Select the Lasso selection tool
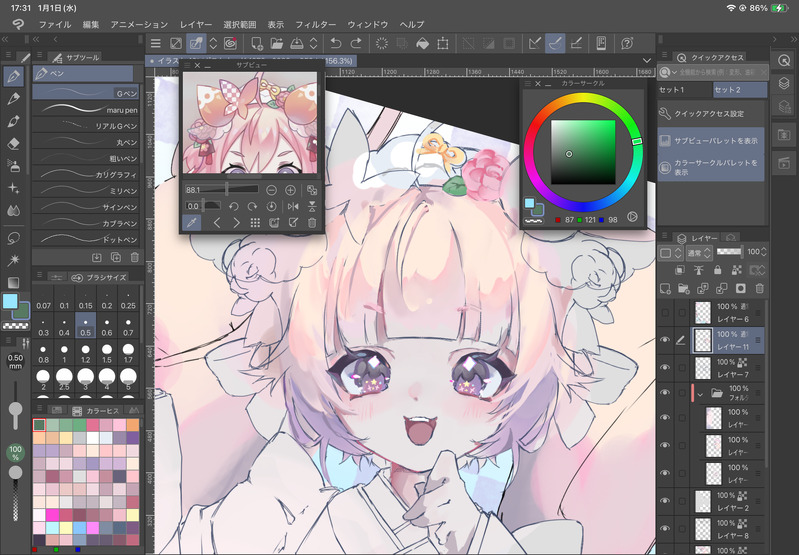 click(14, 238)
